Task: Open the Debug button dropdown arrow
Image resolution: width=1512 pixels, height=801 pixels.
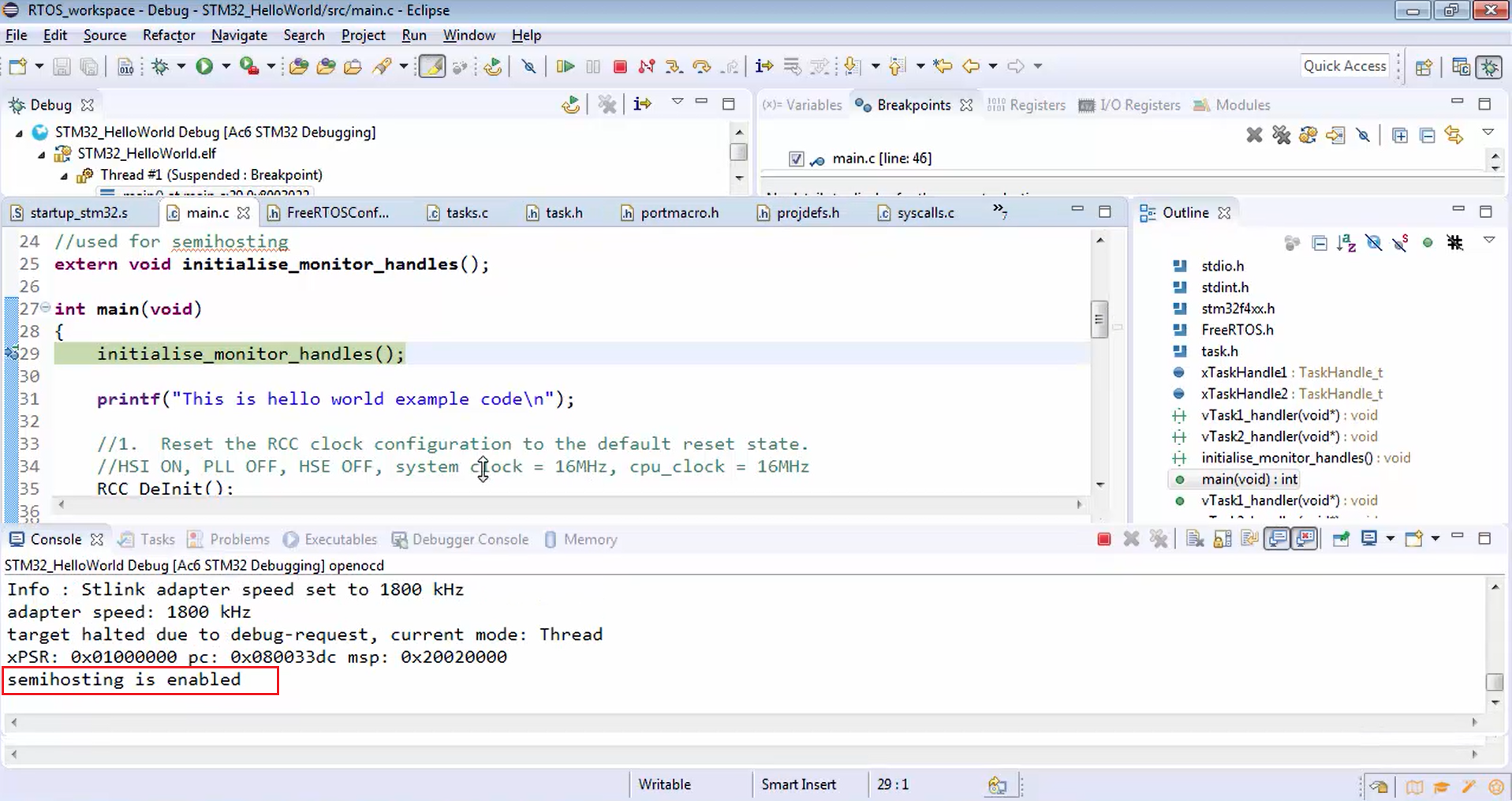Action: 181,66
